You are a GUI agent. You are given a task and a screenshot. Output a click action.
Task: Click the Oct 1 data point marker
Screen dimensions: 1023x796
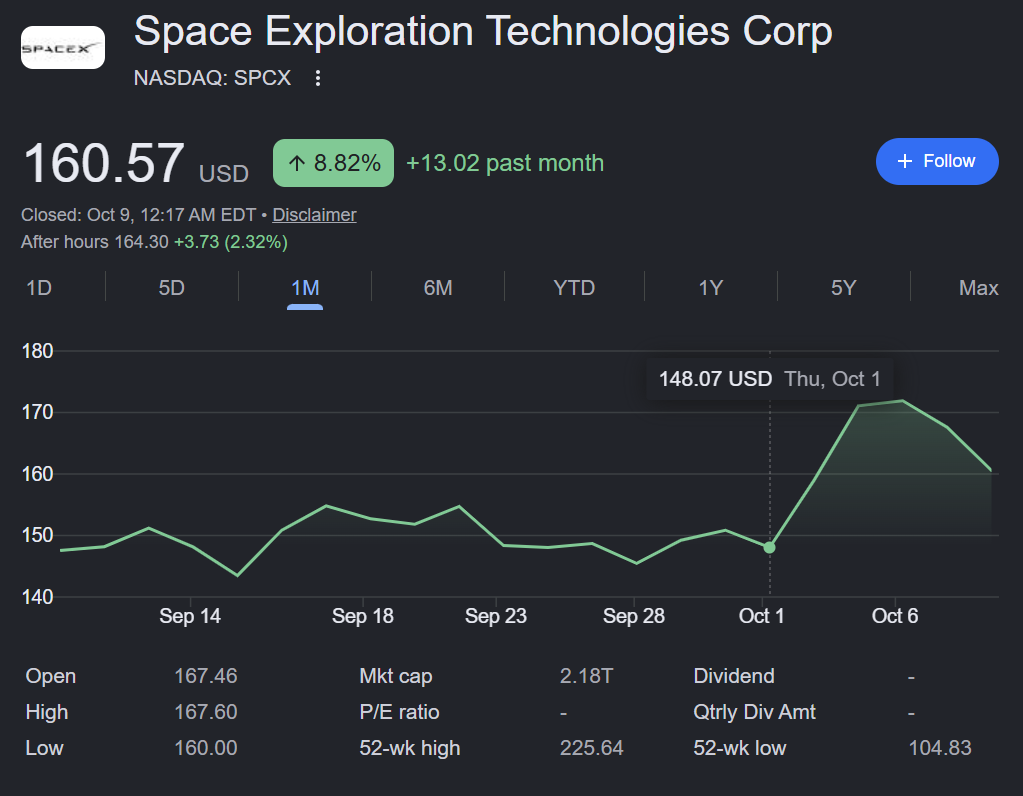[x=770, y=547]
